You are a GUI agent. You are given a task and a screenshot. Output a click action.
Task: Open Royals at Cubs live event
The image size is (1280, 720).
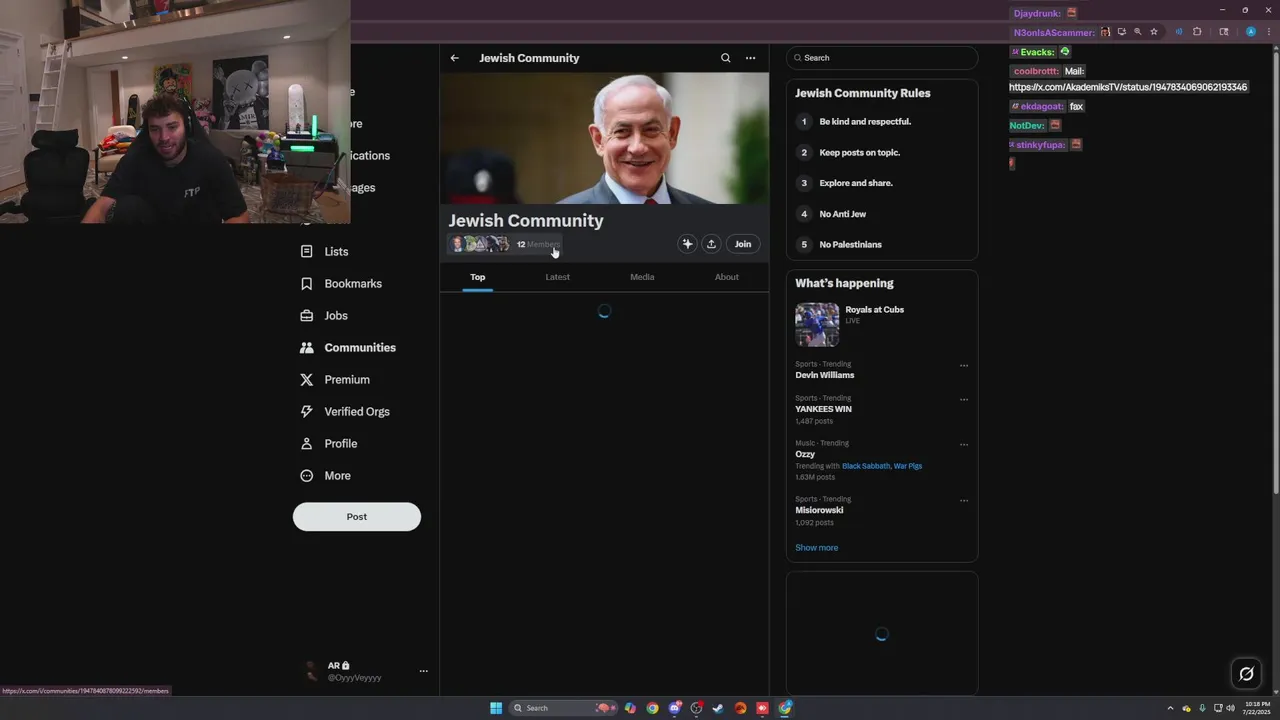tap(875, 310)
